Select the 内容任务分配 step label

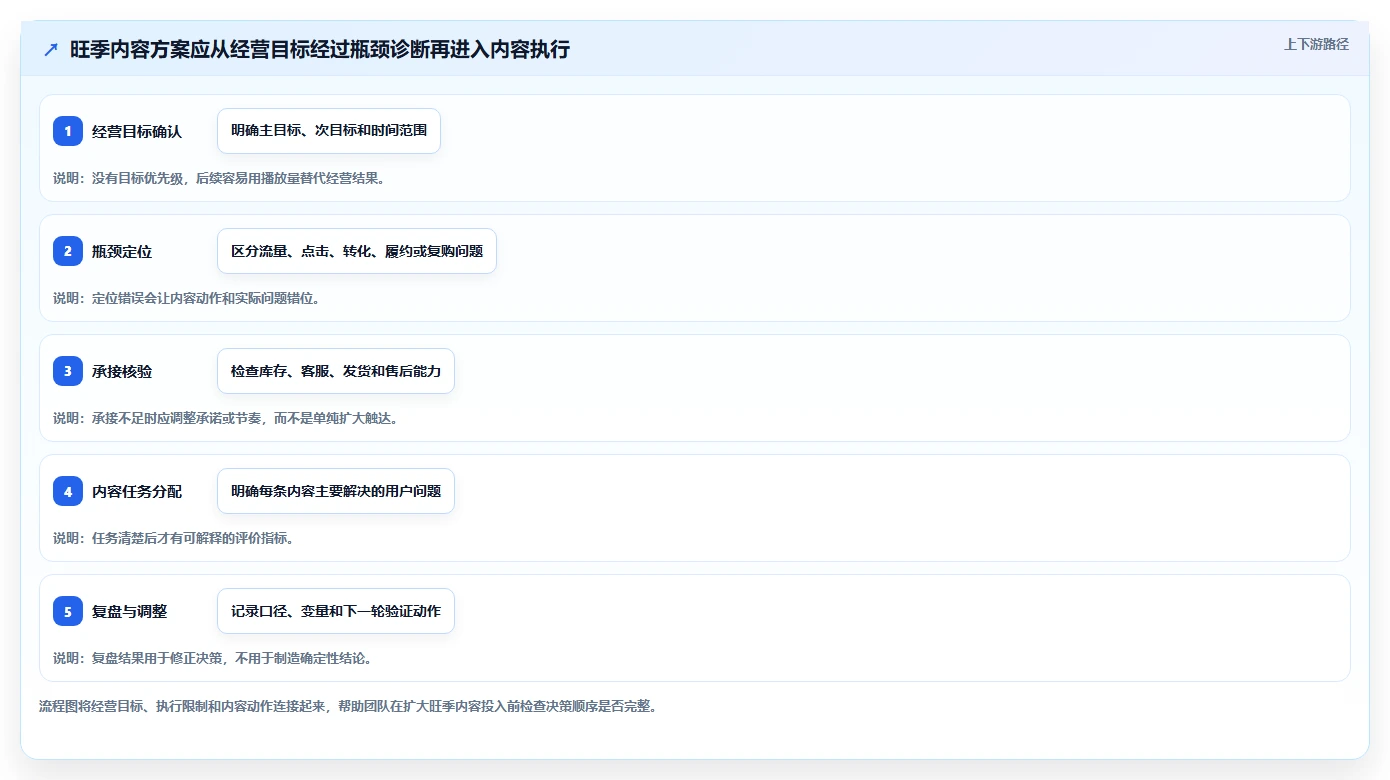[137, 491]
